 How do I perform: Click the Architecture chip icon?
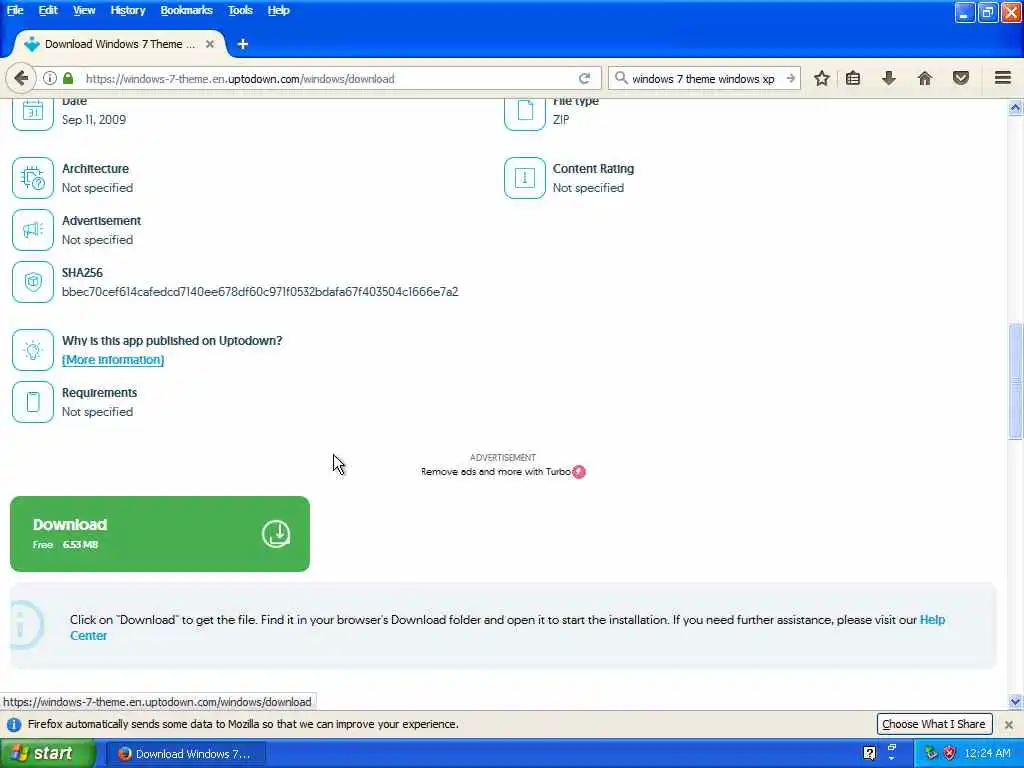coord(33,178)
